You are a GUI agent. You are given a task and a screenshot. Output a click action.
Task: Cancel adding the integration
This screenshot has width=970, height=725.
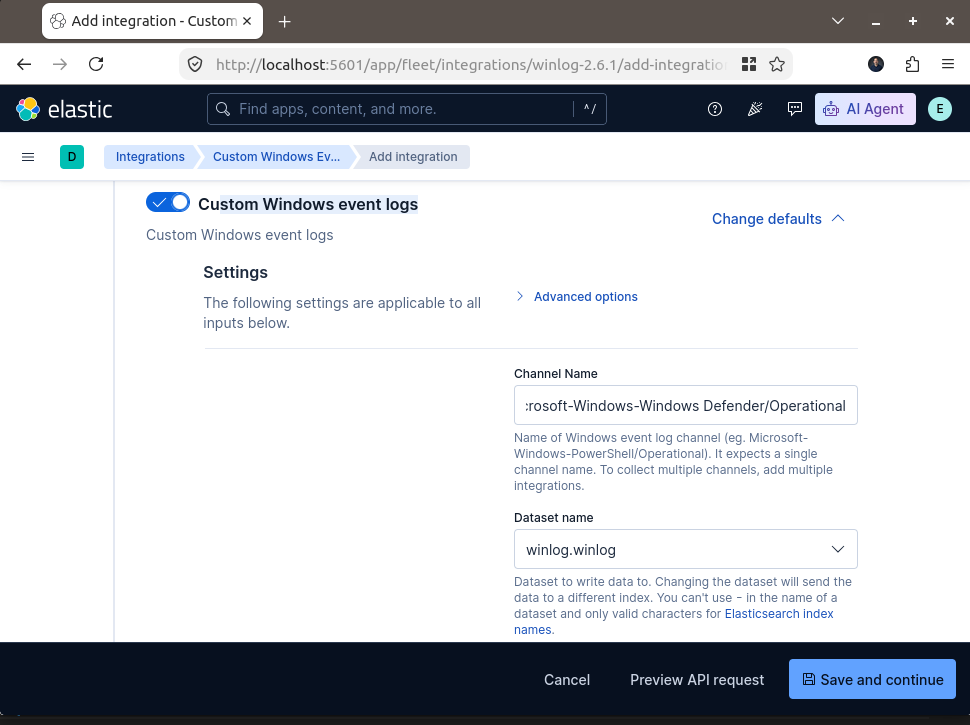567,680
